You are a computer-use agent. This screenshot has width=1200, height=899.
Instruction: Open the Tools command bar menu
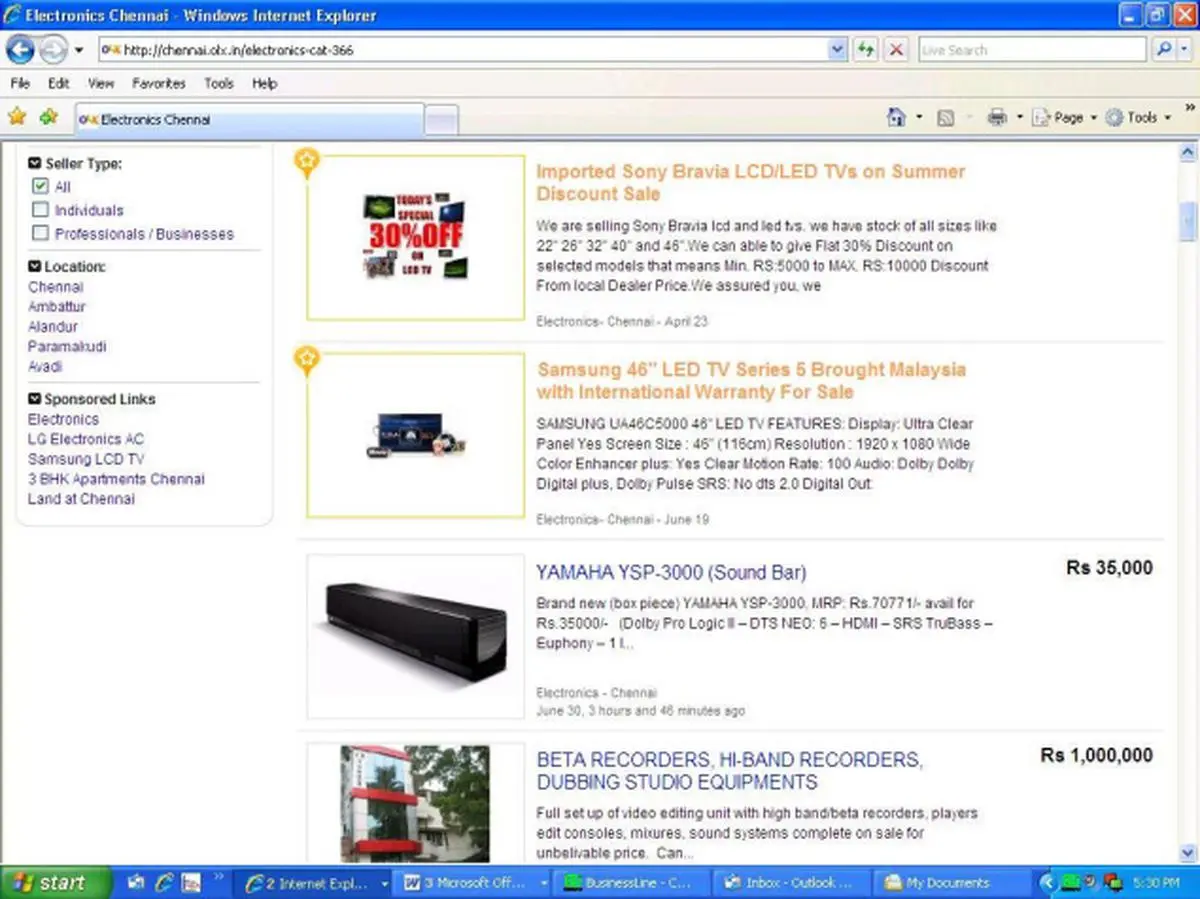pyautogui.click(x=1138, y=118)
